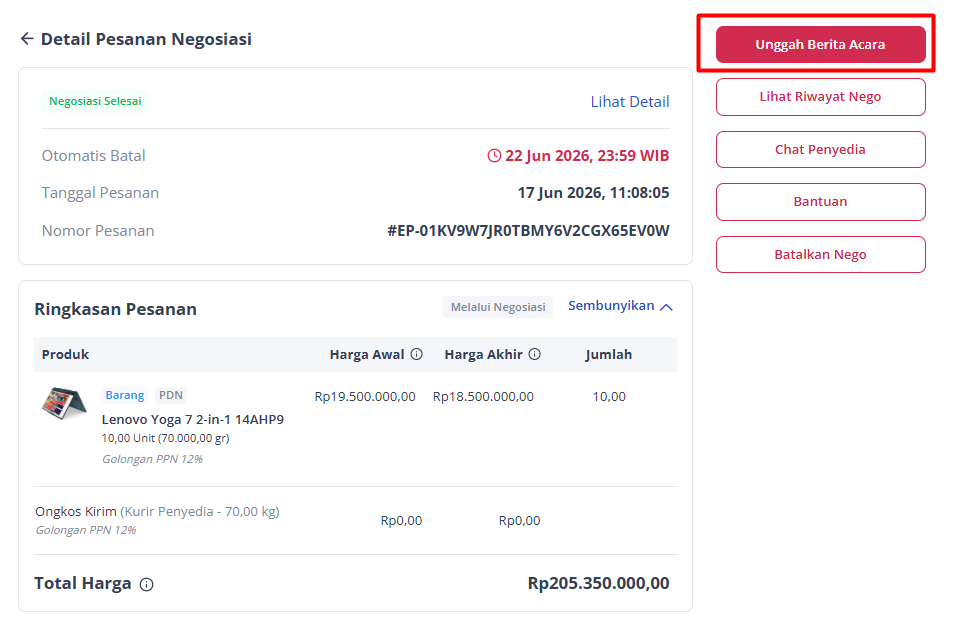The image size is (962, 622).
Task: Collapse the summary with the Sembunyikan chevron
Action: [x=666, y=307]
